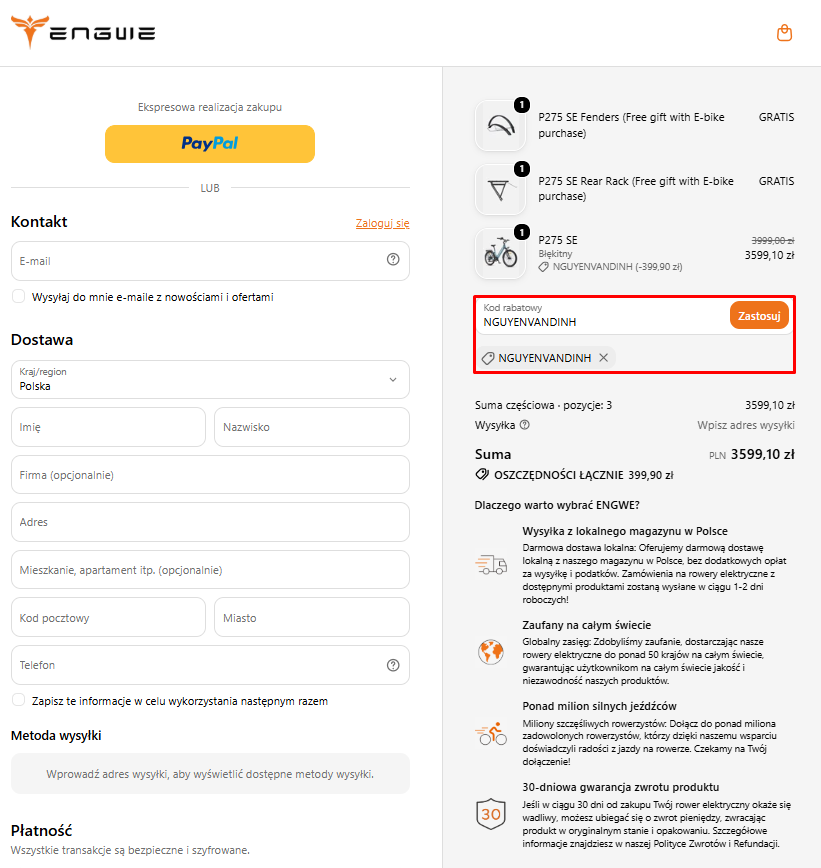Click the e-mail field help icon
Viewport: 821px width, 868px height.
[x=393, y=259]
